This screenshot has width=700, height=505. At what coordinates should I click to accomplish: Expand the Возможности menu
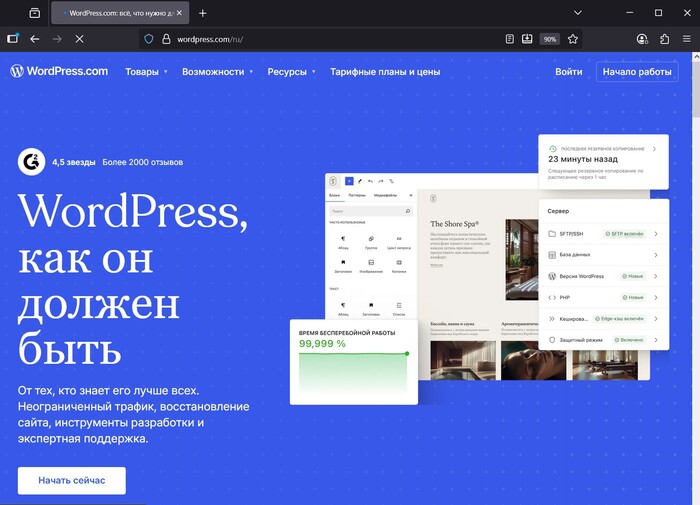click(x=217, y=72)
